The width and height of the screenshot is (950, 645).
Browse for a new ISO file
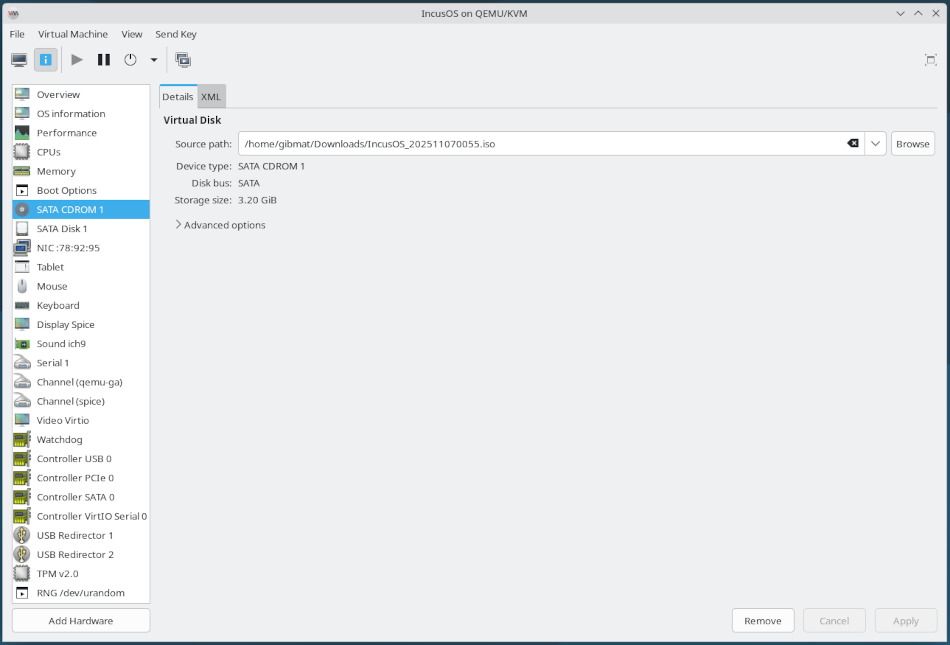pyautogui.click(x=911, y=143)
